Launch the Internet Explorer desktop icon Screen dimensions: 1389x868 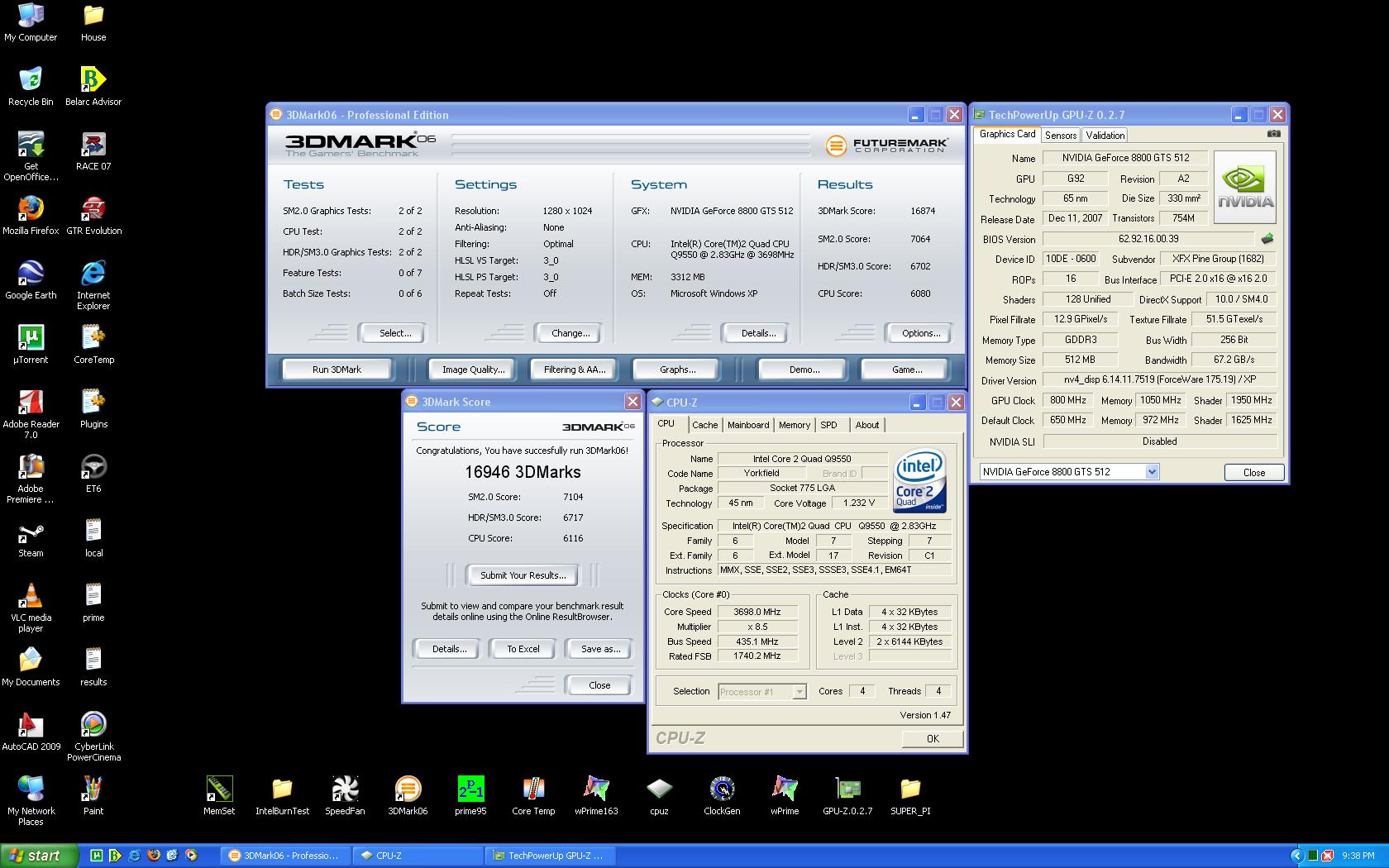tap(93, 284)
